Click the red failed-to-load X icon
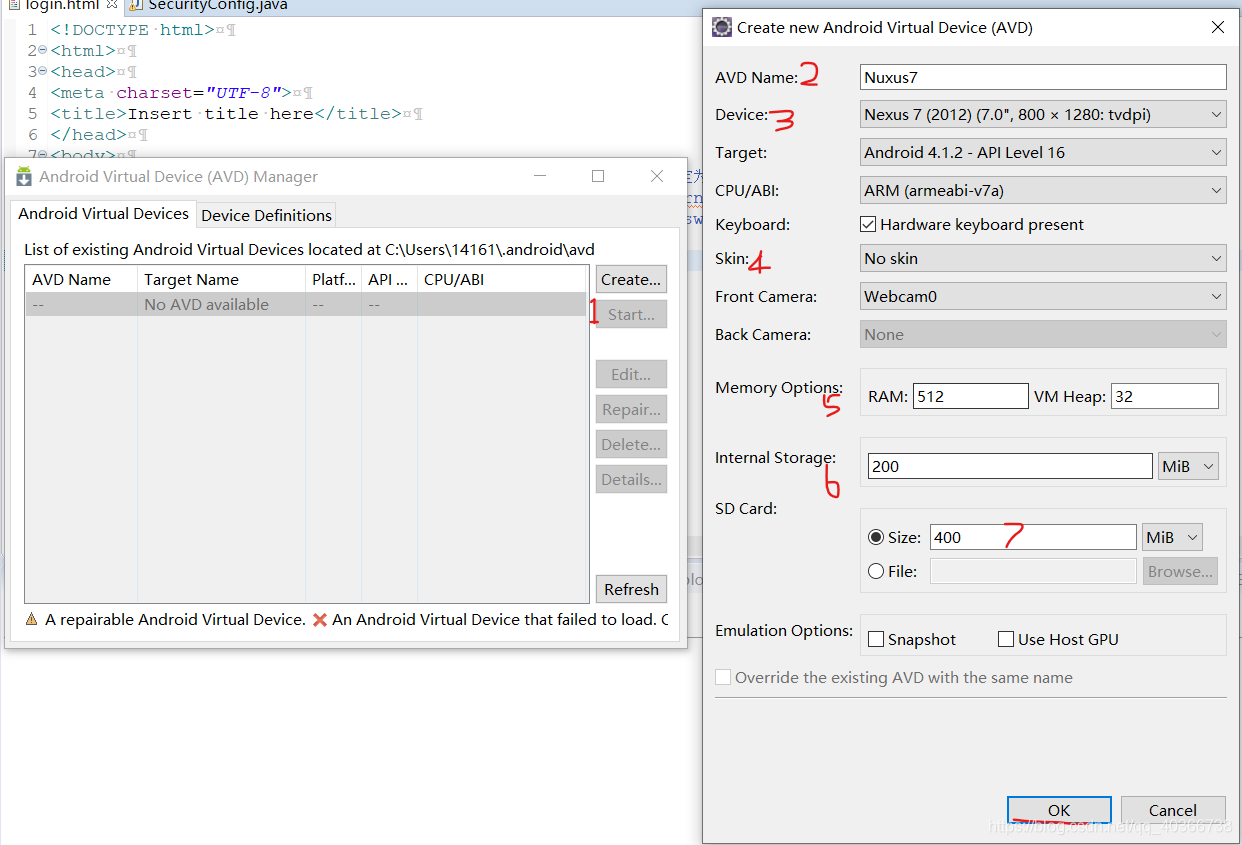Viewport: 1242px width, 845px height. point(320,620)
